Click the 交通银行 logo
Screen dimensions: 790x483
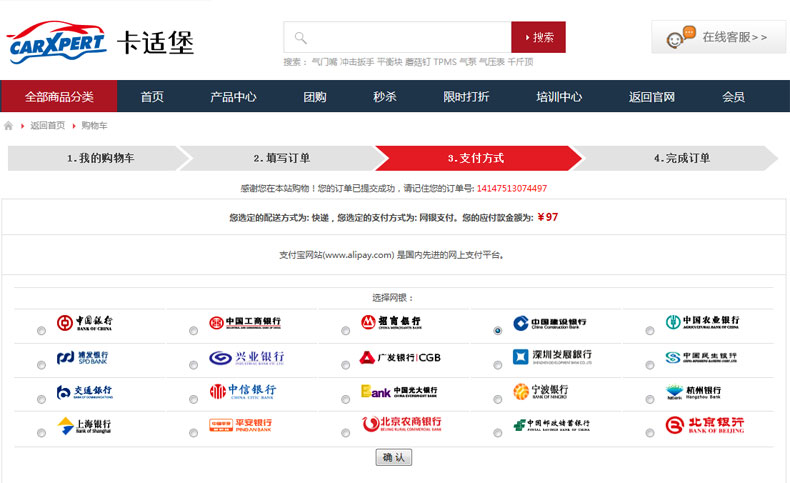pos(85,392)
